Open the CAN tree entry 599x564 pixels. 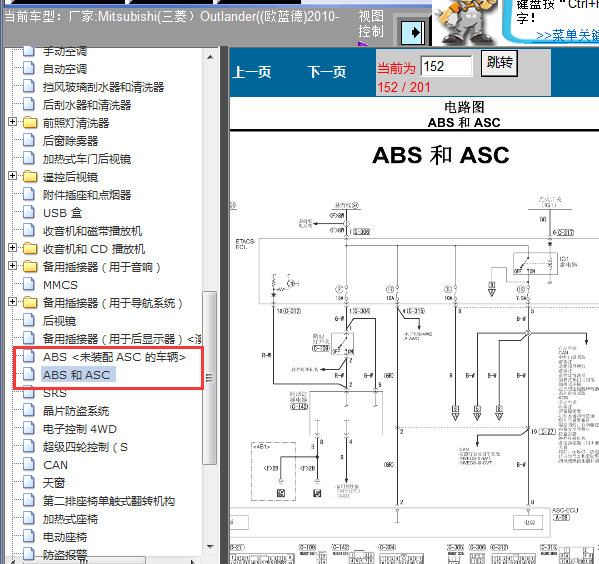pos(55,465)
